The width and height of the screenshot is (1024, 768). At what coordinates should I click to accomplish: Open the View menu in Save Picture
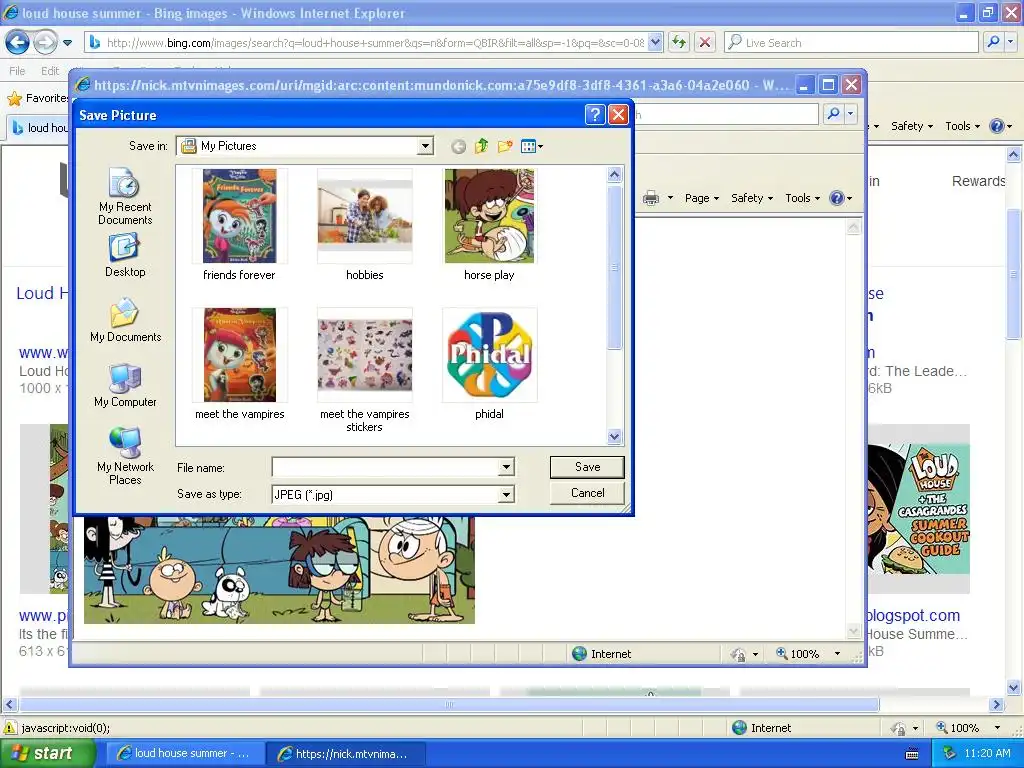tap(532, 146)
